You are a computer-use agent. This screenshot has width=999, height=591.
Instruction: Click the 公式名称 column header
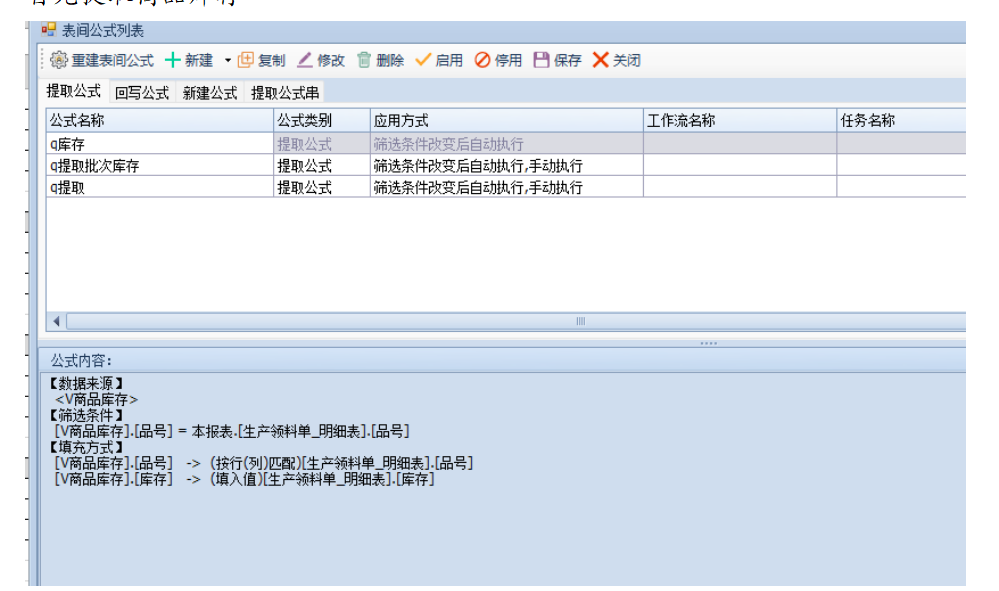click(x=160, y=121)
